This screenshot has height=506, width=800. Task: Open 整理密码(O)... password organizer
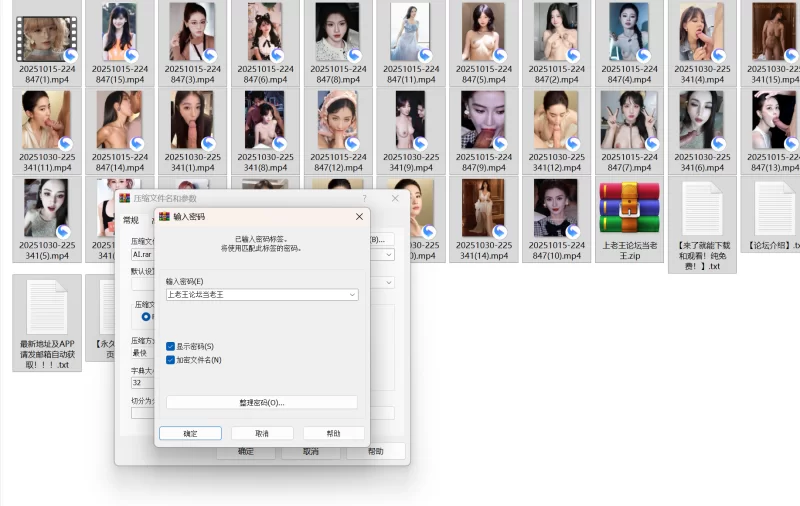coord(262,402)
